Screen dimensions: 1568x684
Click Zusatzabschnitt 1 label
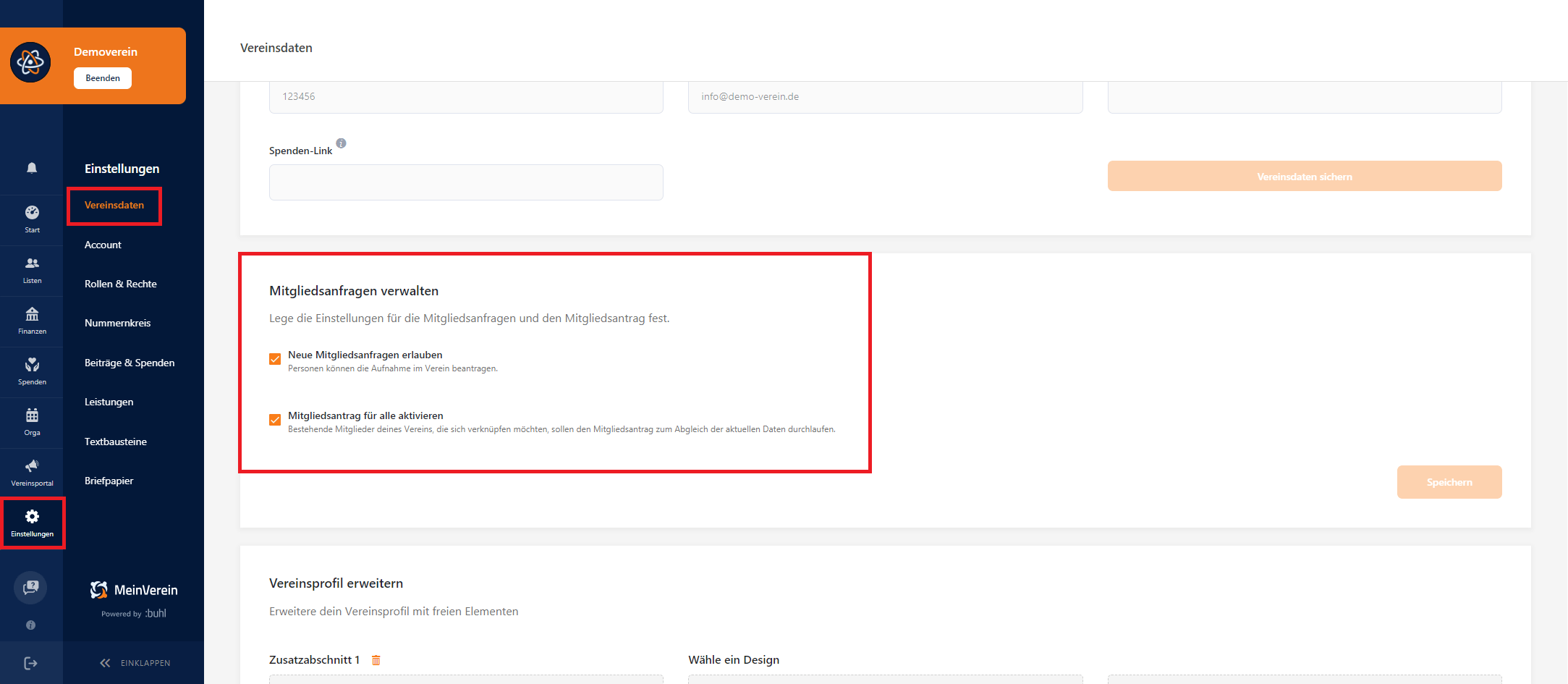click(x=314, y=660)
